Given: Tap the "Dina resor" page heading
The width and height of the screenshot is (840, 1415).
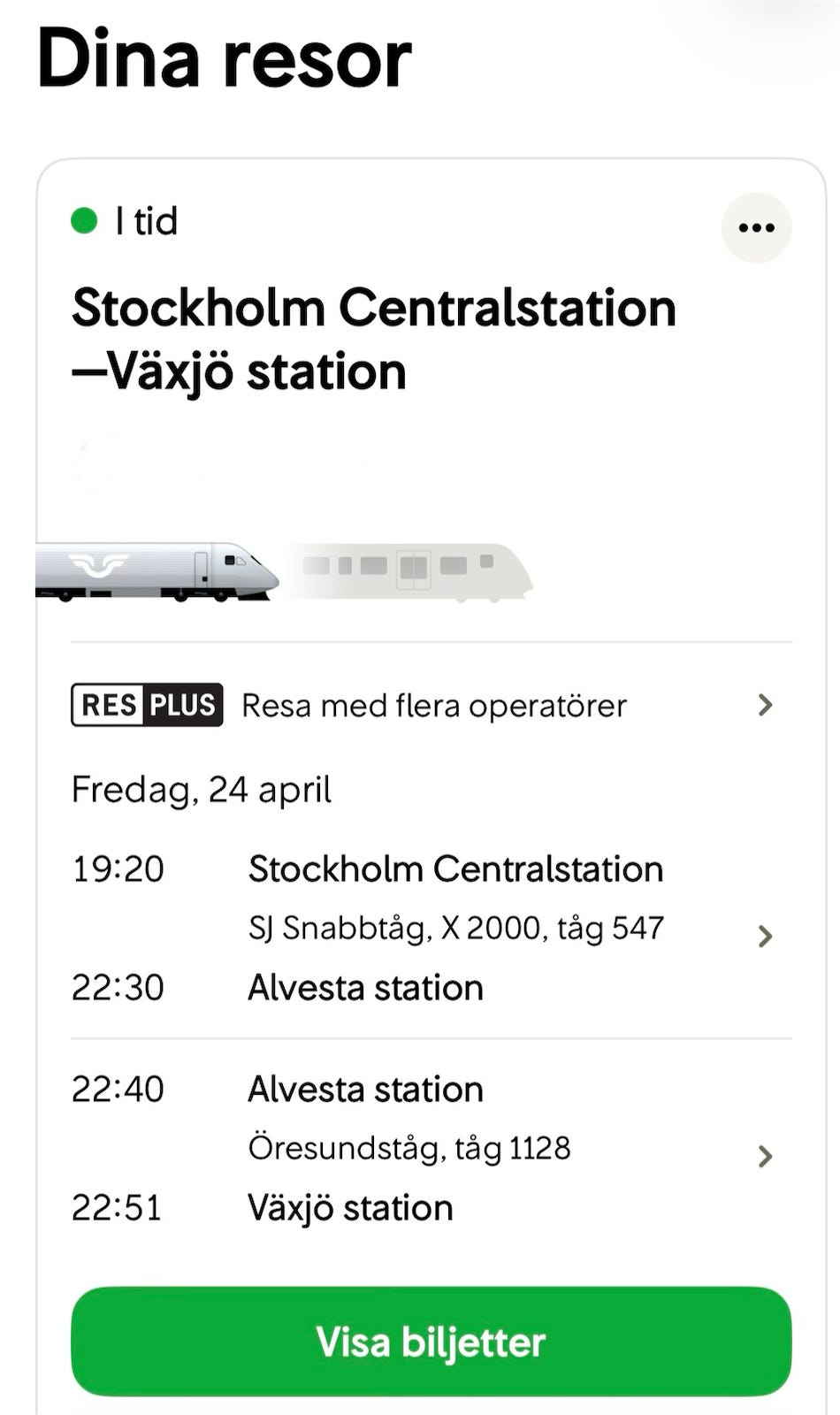Looking at the screenshot, I should pyautogui.click(x=225, y=59).
